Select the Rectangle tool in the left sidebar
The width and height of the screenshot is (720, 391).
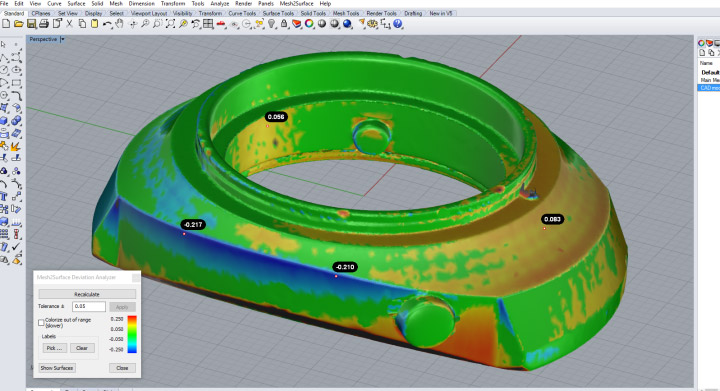(17, 83)
